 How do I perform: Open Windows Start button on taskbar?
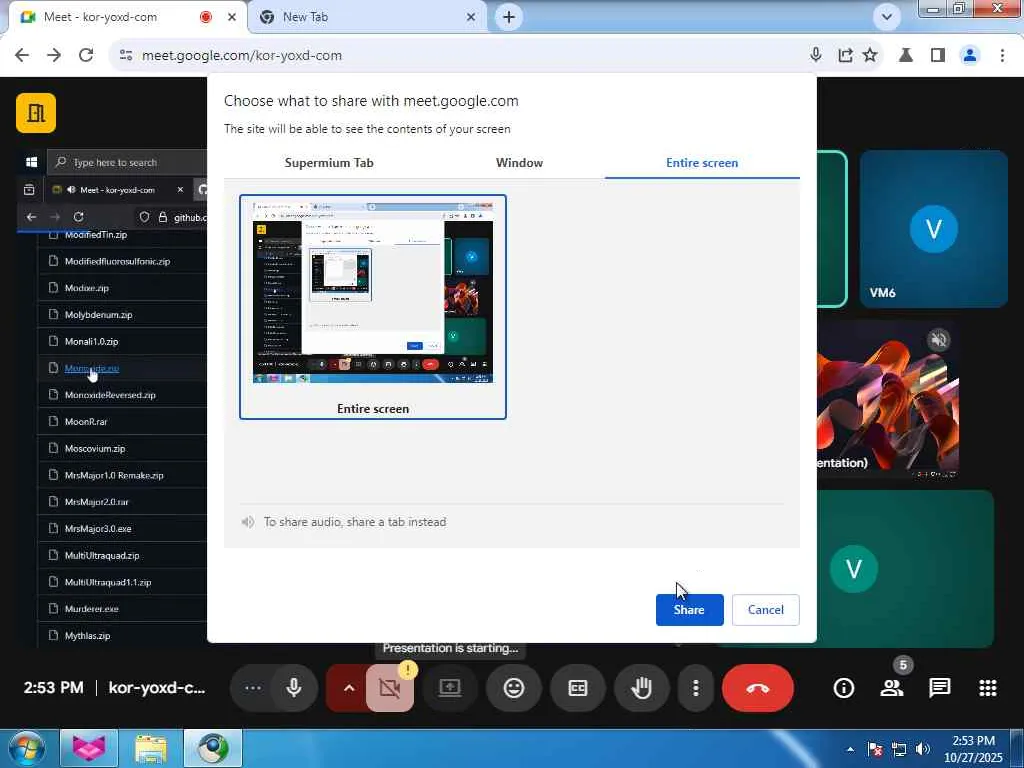(25, 748)
